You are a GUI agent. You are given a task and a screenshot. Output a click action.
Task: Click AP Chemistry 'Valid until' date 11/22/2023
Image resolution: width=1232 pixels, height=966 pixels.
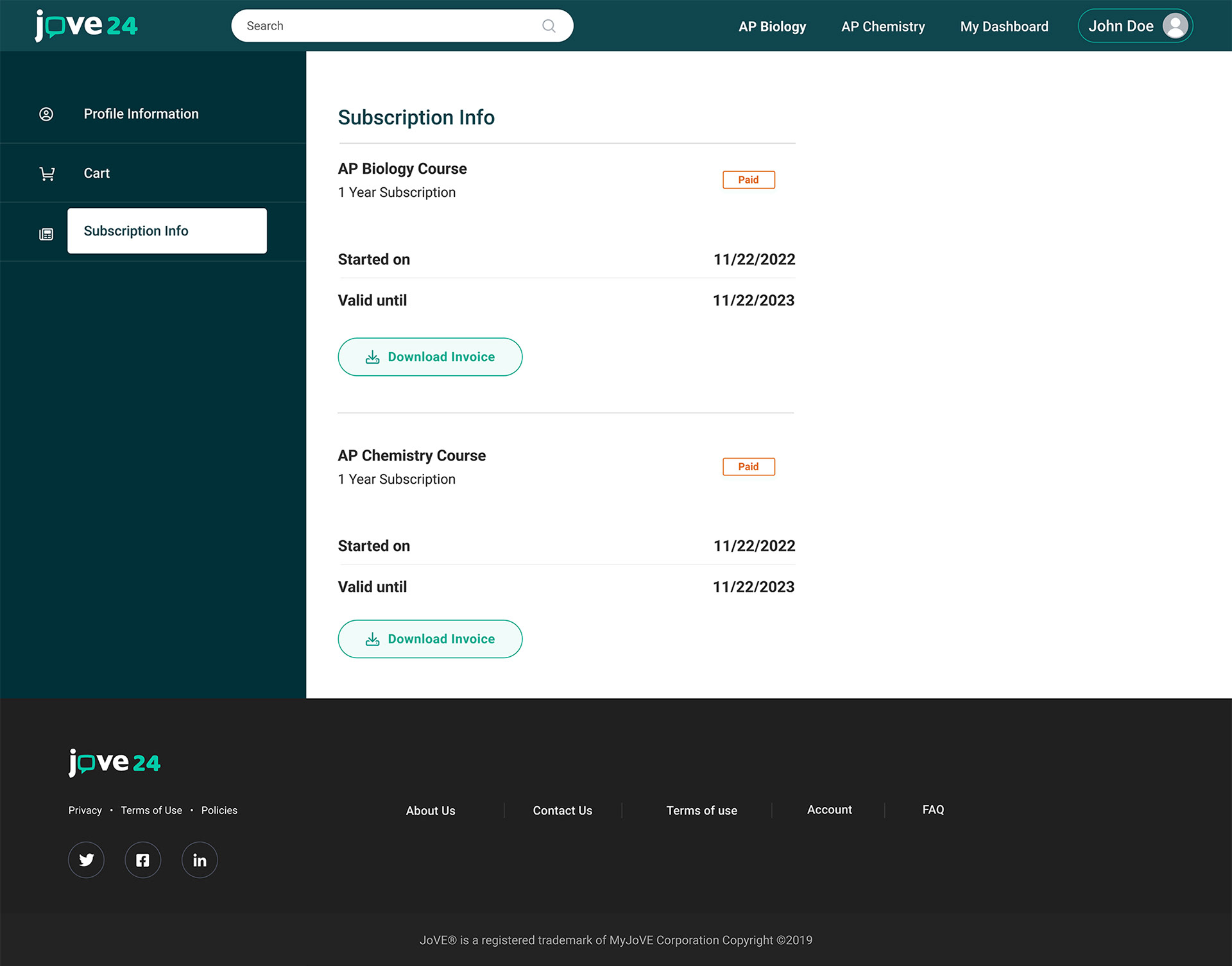pyautogui.click(x=753, y=587)
